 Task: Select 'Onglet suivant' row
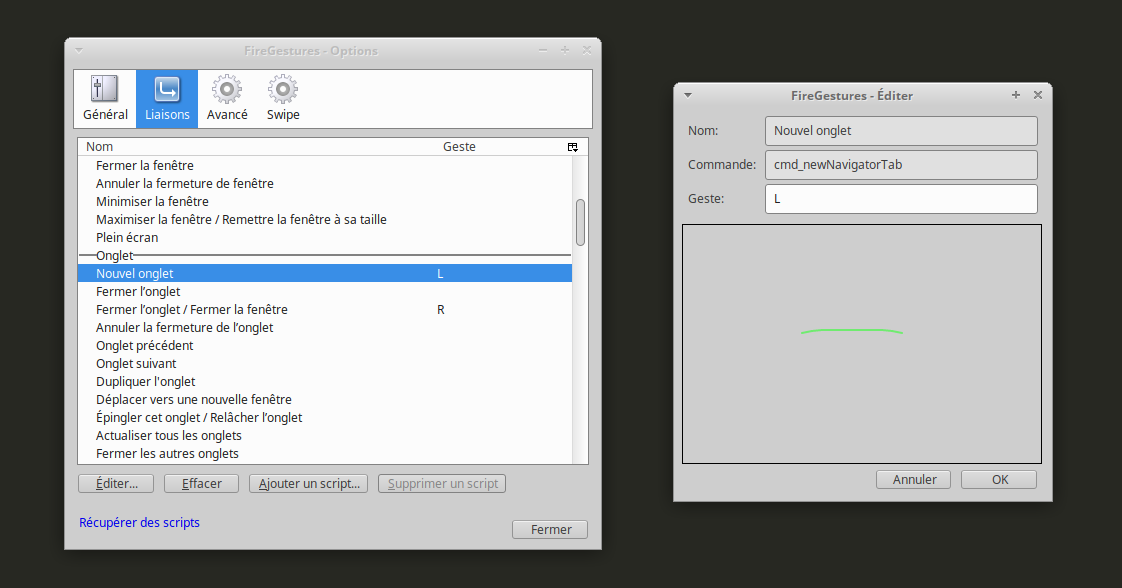(x=325, y=363)
